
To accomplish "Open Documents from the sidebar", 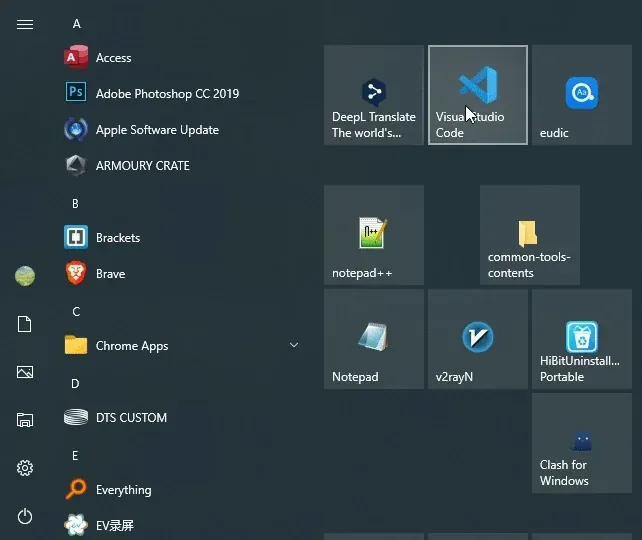I will click(25, 324).
